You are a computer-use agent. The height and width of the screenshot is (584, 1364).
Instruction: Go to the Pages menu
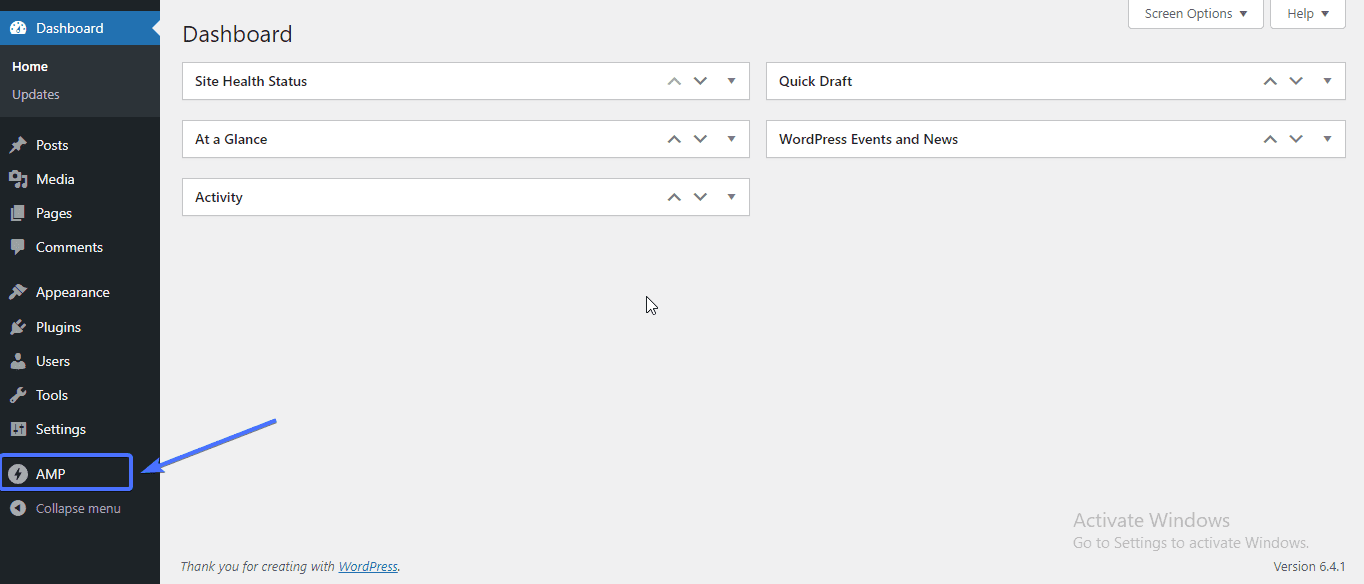[x=80, y=213]
